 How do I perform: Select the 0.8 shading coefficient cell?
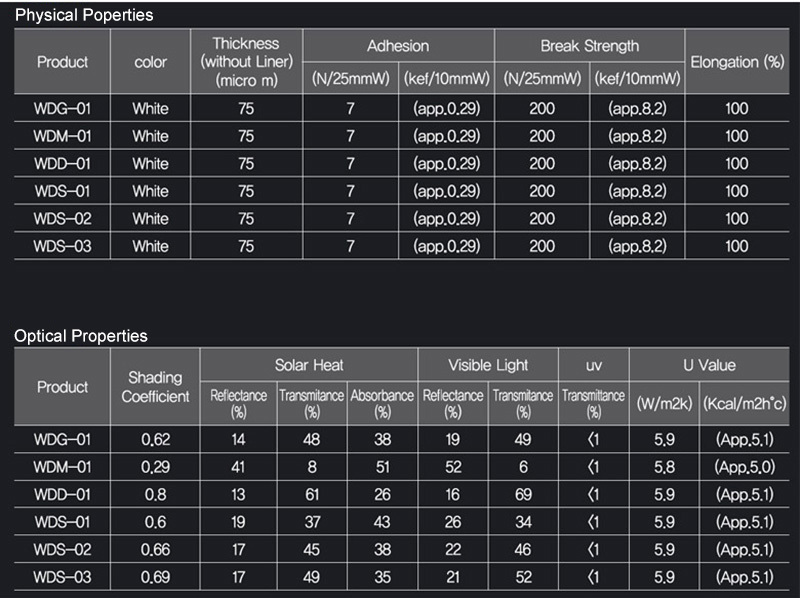155,494
